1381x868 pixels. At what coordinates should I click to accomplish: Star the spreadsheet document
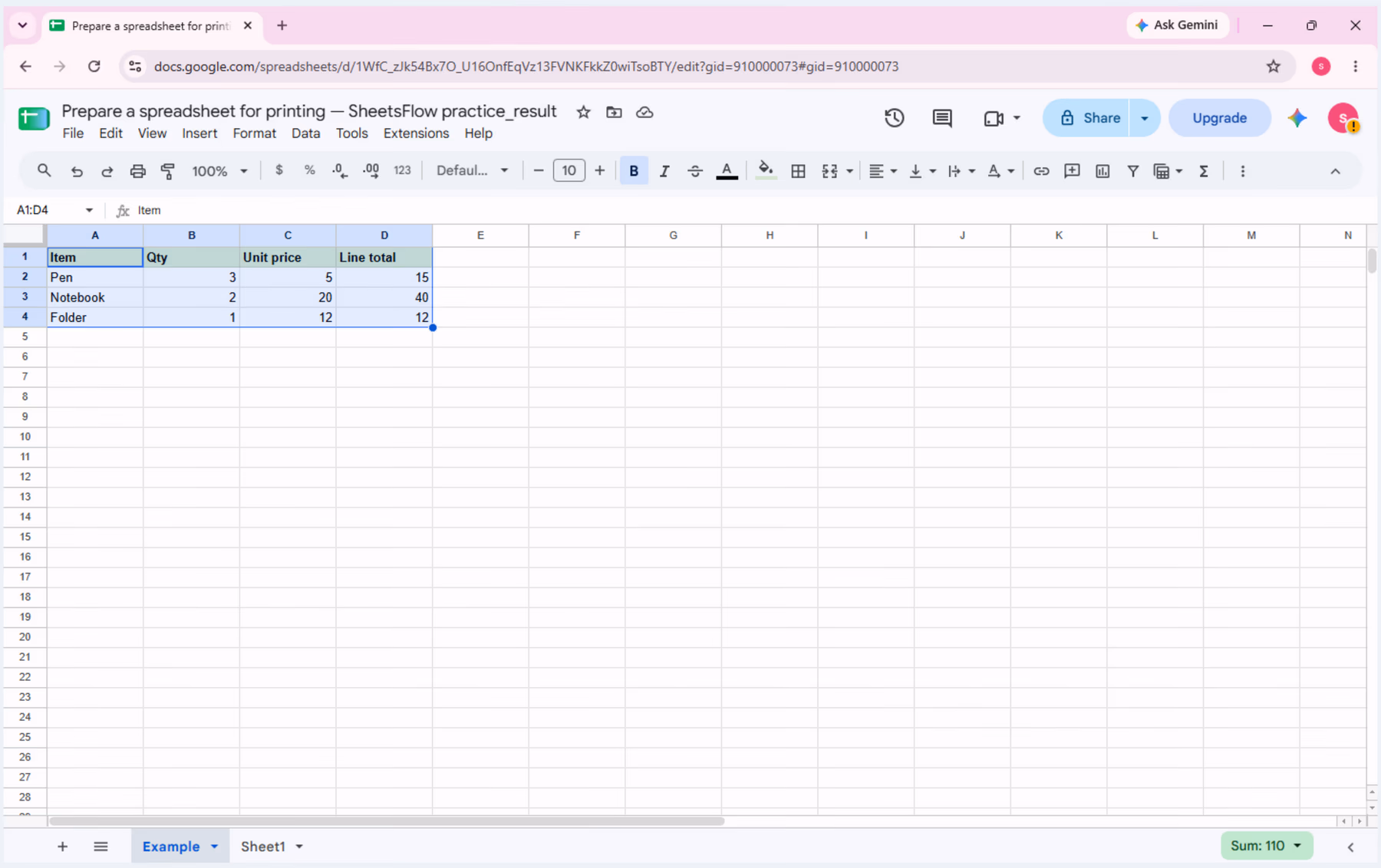[583, 112]
